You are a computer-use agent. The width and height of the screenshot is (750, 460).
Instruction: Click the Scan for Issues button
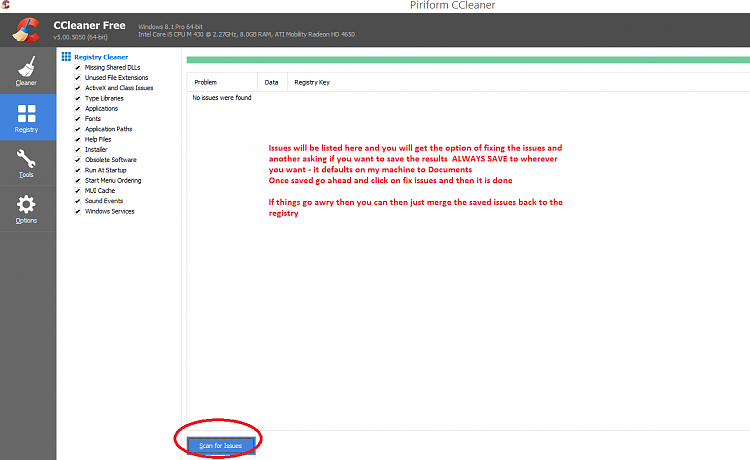point(221,446)
